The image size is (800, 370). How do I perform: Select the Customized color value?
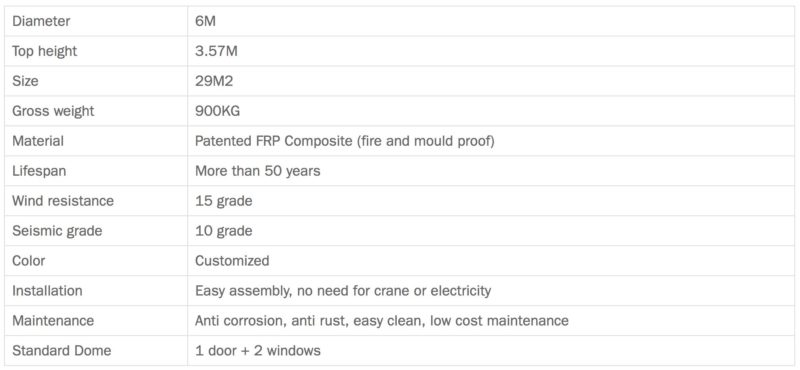[x=232, y=261]
